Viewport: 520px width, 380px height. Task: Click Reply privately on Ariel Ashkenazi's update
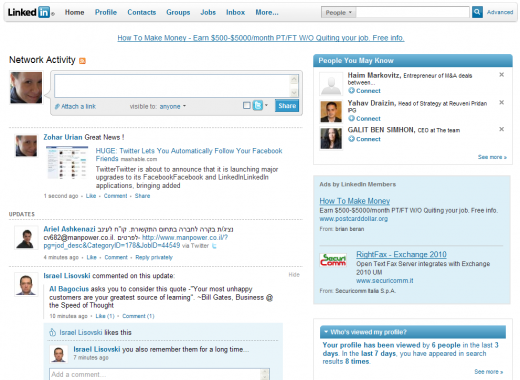(154, 257)
